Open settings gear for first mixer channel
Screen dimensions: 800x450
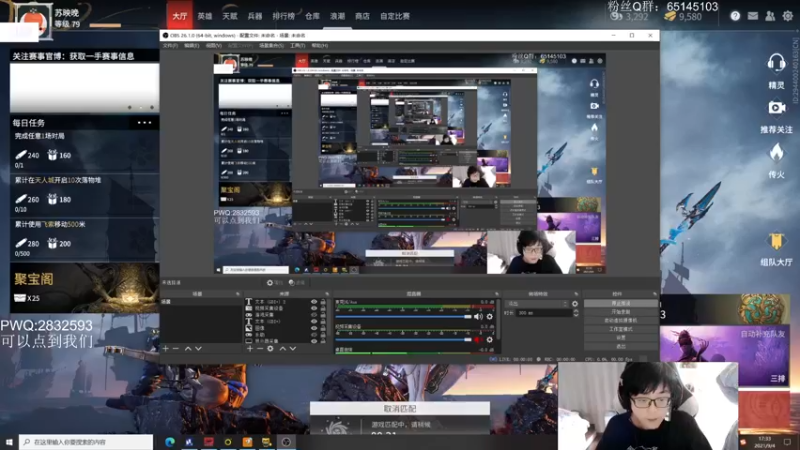click(489, 317)
